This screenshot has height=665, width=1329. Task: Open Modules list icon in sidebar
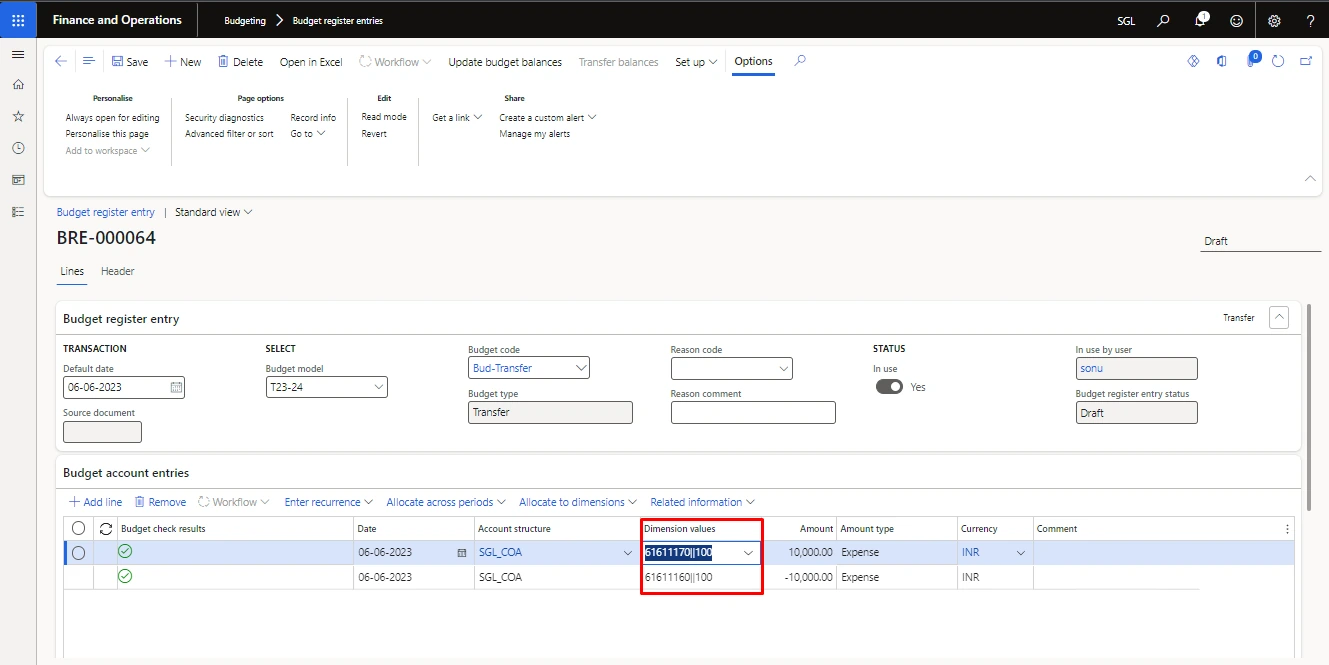click(18, 212)
